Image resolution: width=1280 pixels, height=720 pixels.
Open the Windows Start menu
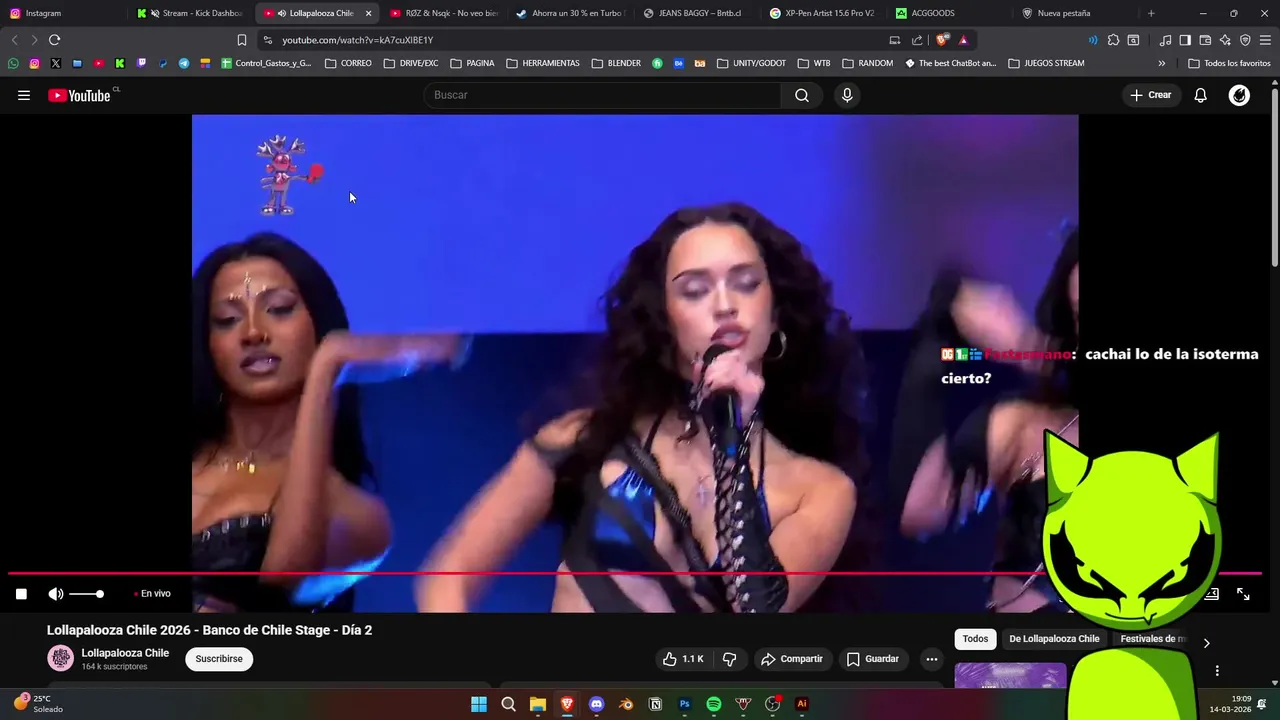(479, 704)
